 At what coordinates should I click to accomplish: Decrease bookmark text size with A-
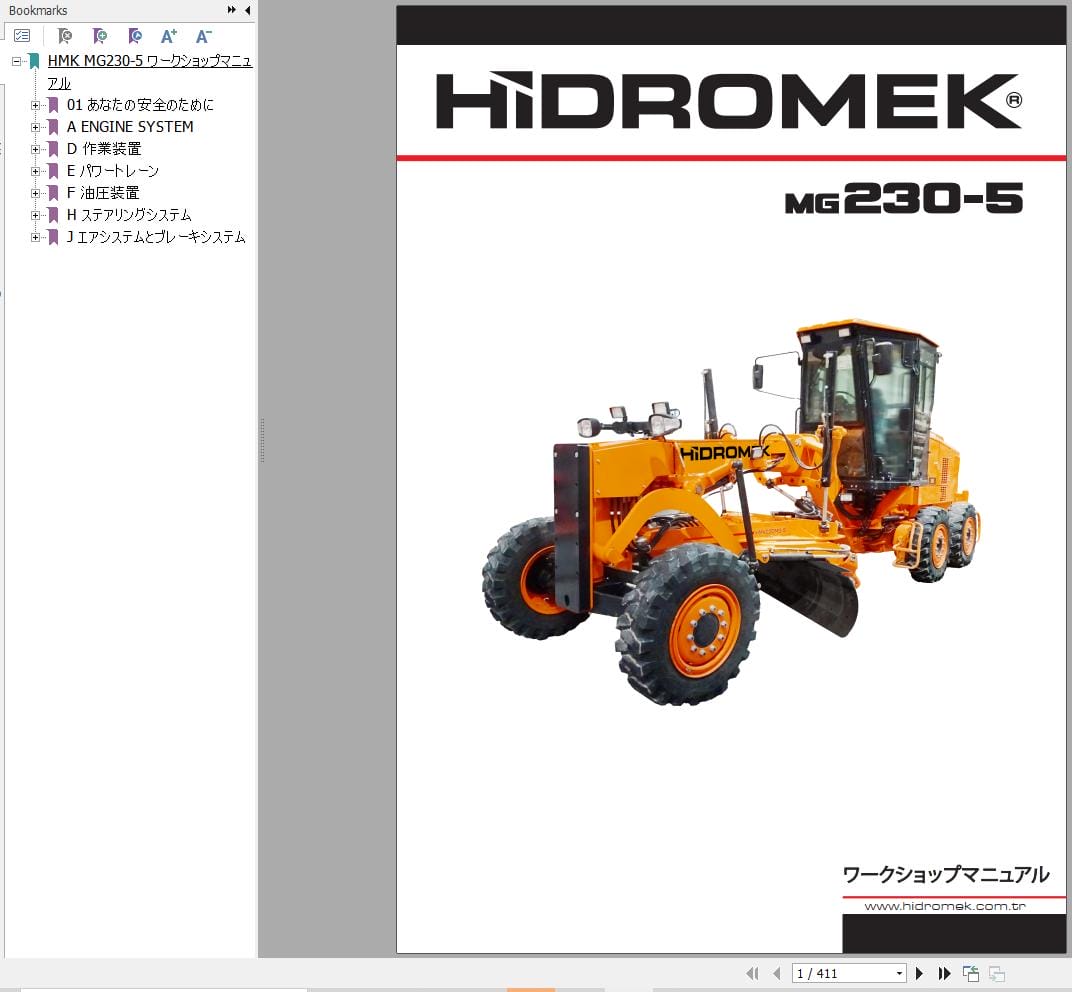[204, 36]
